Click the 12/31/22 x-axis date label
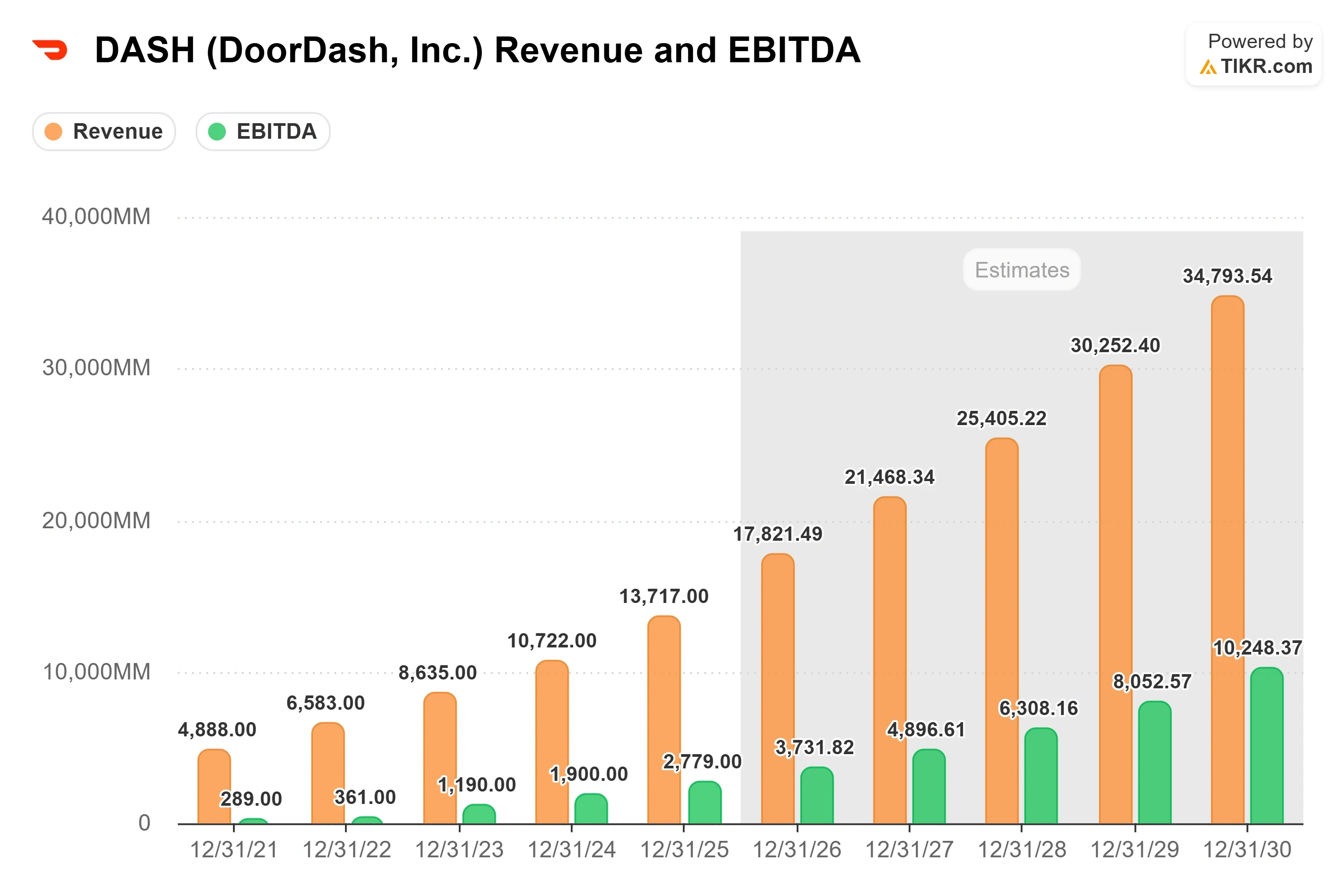Viewport: 1344px width, 896px height. pyautogui.click(x=346, y=850)
